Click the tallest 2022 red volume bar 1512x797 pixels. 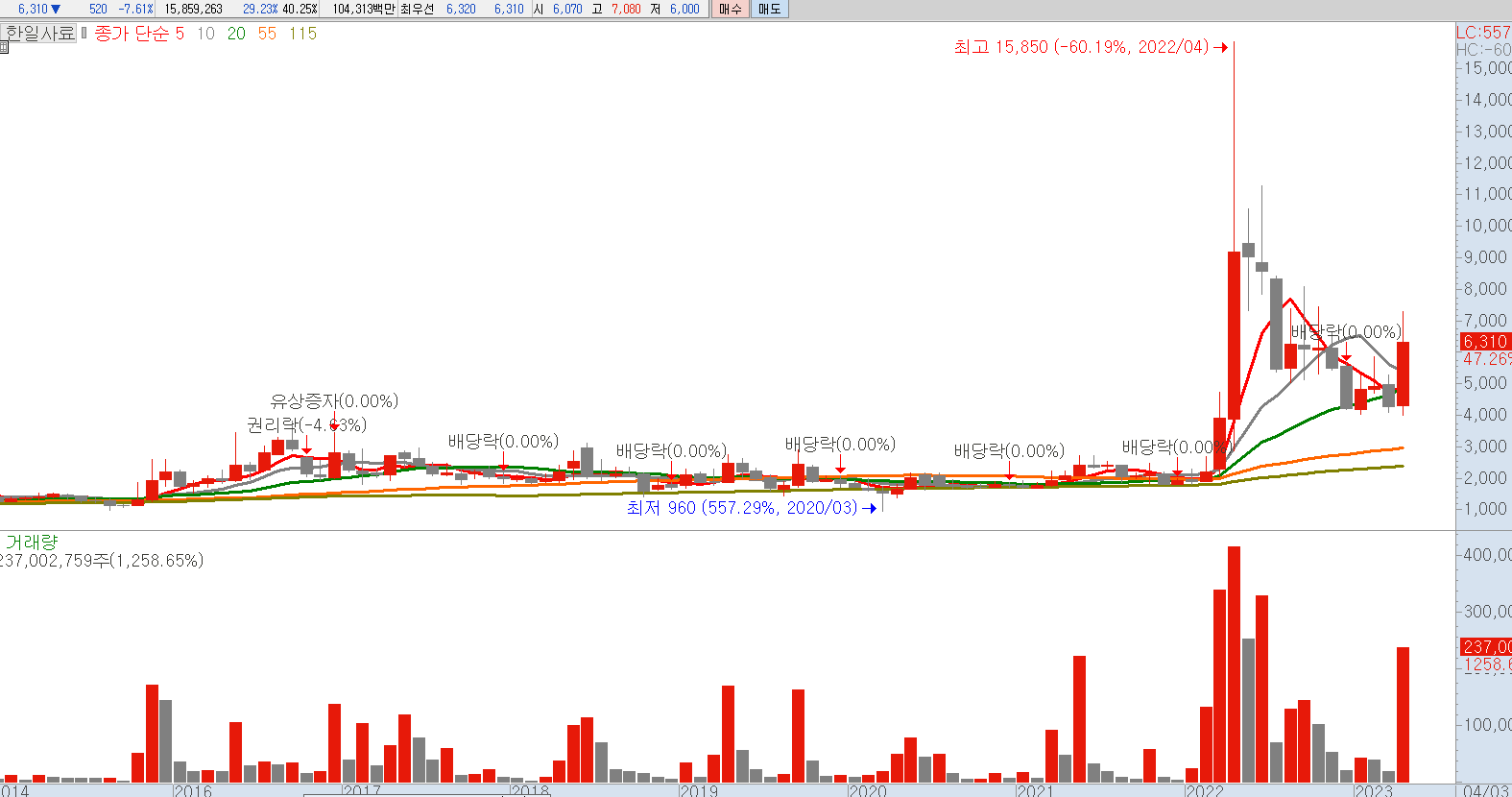pos(1234,664)
